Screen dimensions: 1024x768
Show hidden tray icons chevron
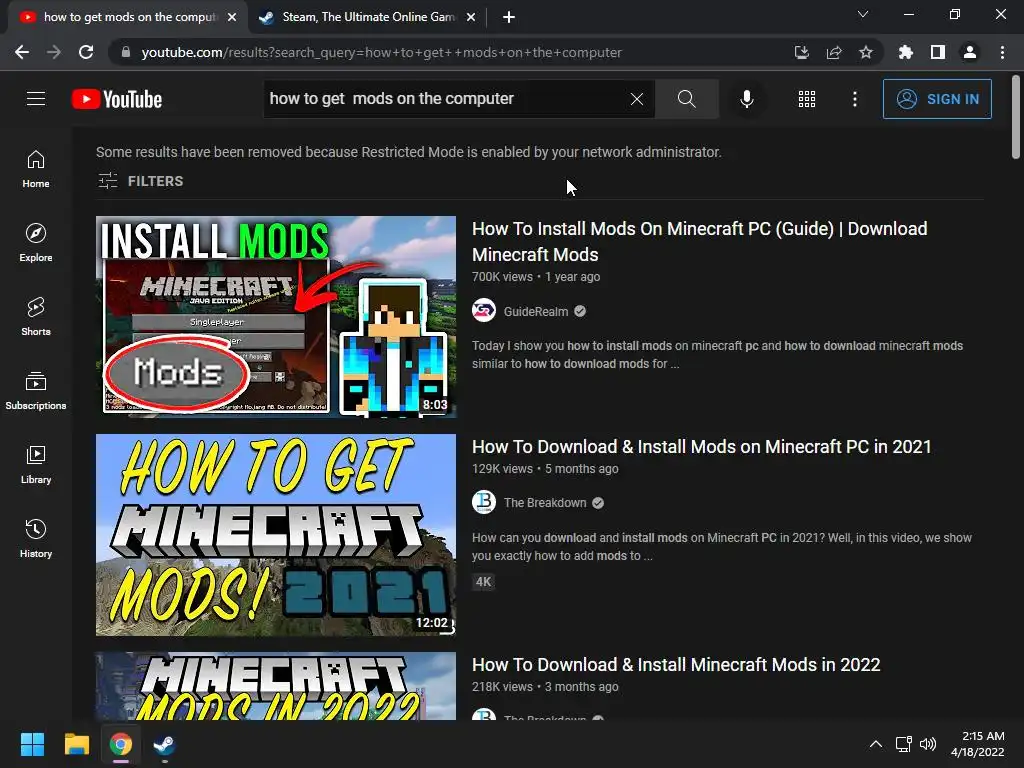click(876, 744)
